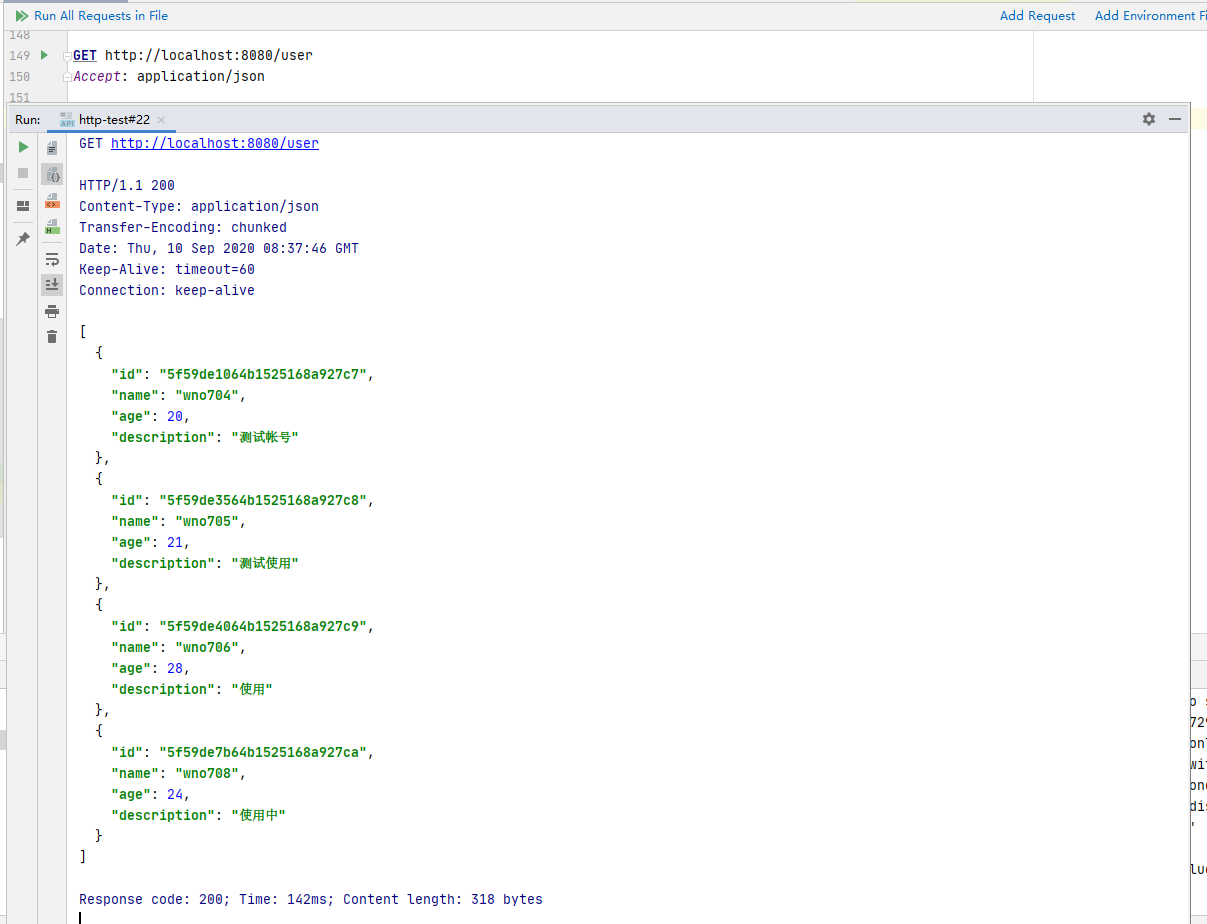Rerun the request with green play button

click(x=23, y=147)
